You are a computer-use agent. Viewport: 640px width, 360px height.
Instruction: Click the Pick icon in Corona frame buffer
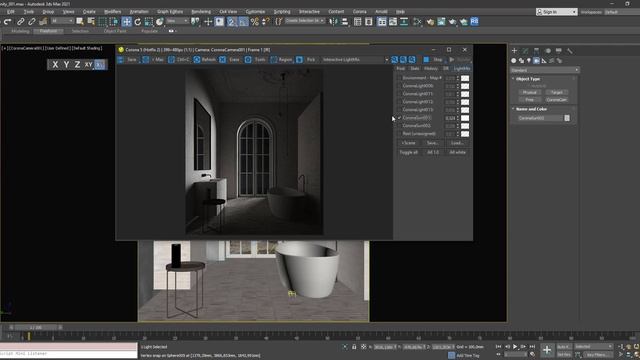pos(300,60)
